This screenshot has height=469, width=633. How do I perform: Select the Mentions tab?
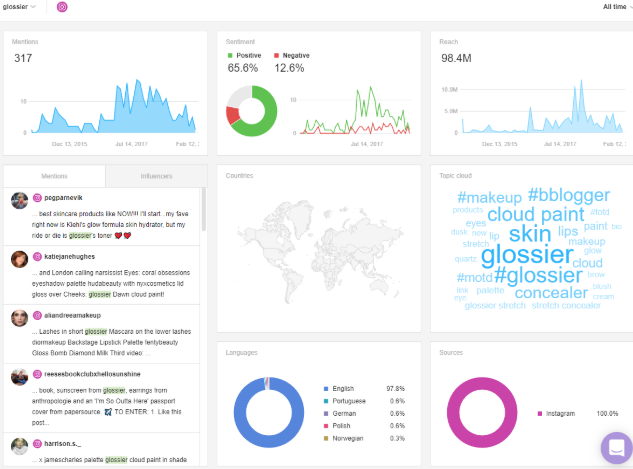(54, 176)
